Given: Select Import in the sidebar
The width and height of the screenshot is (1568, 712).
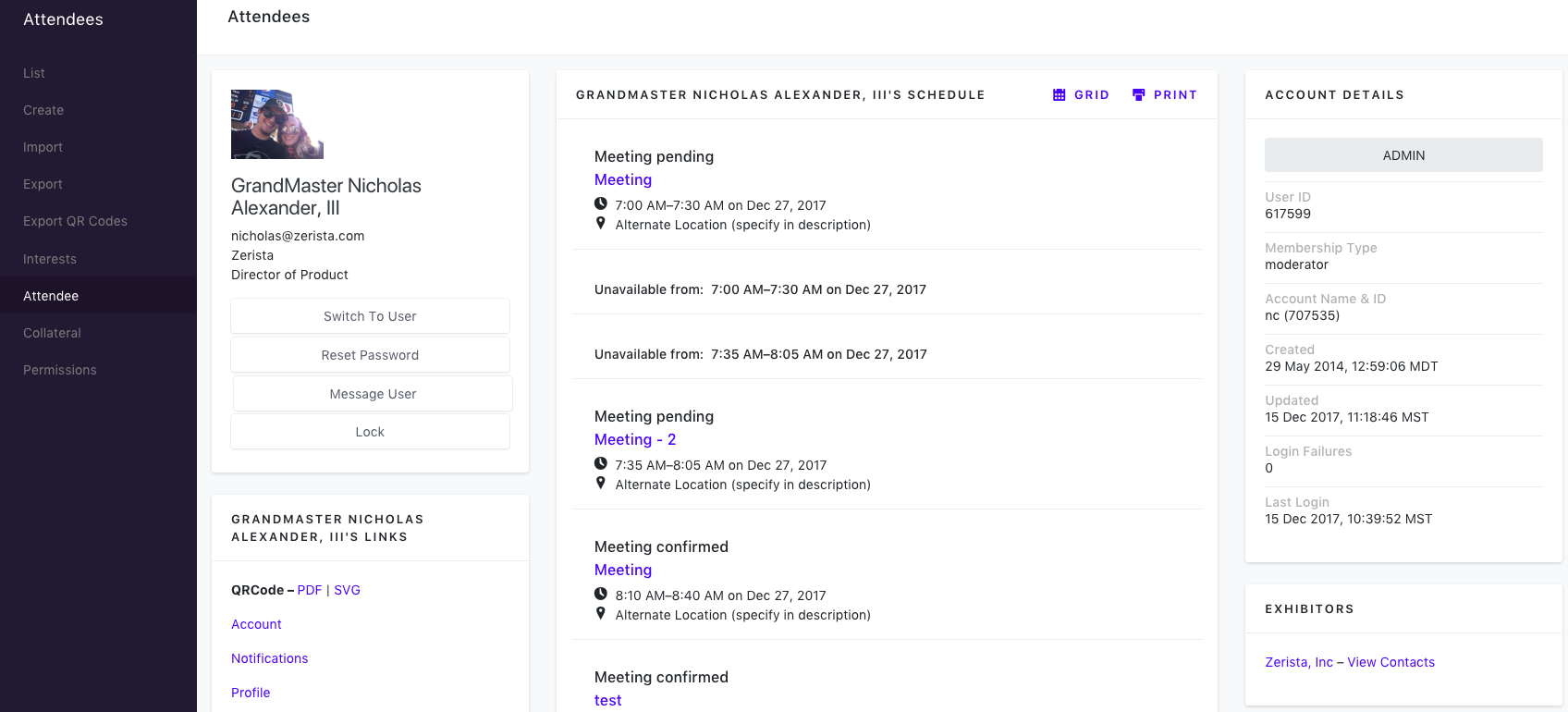Looking at the screenshot, I should click(x=43, y=147).
